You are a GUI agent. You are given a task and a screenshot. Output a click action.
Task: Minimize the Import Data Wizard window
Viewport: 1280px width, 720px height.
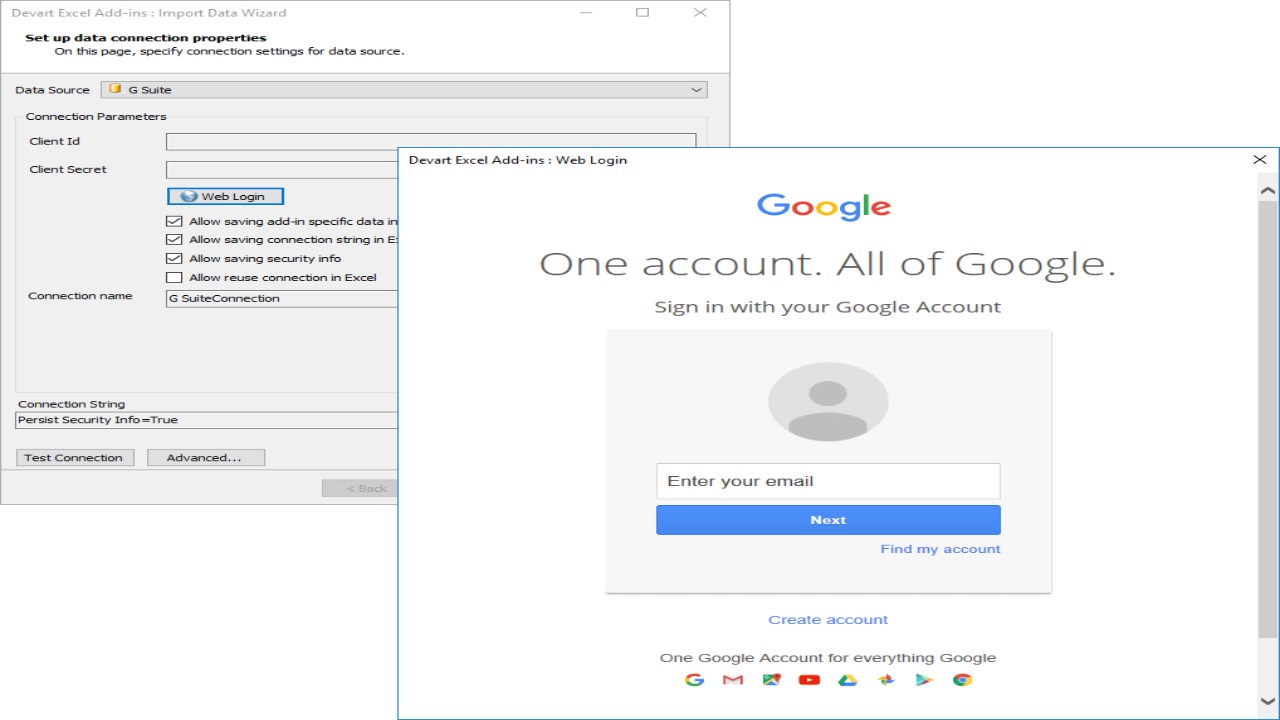pos(584,13)
